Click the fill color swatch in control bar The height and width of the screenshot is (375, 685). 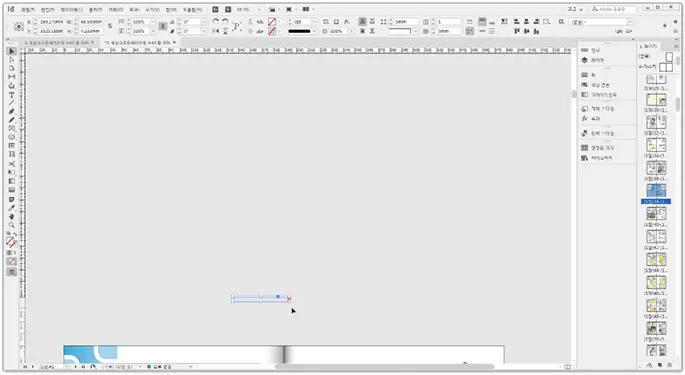272,21
